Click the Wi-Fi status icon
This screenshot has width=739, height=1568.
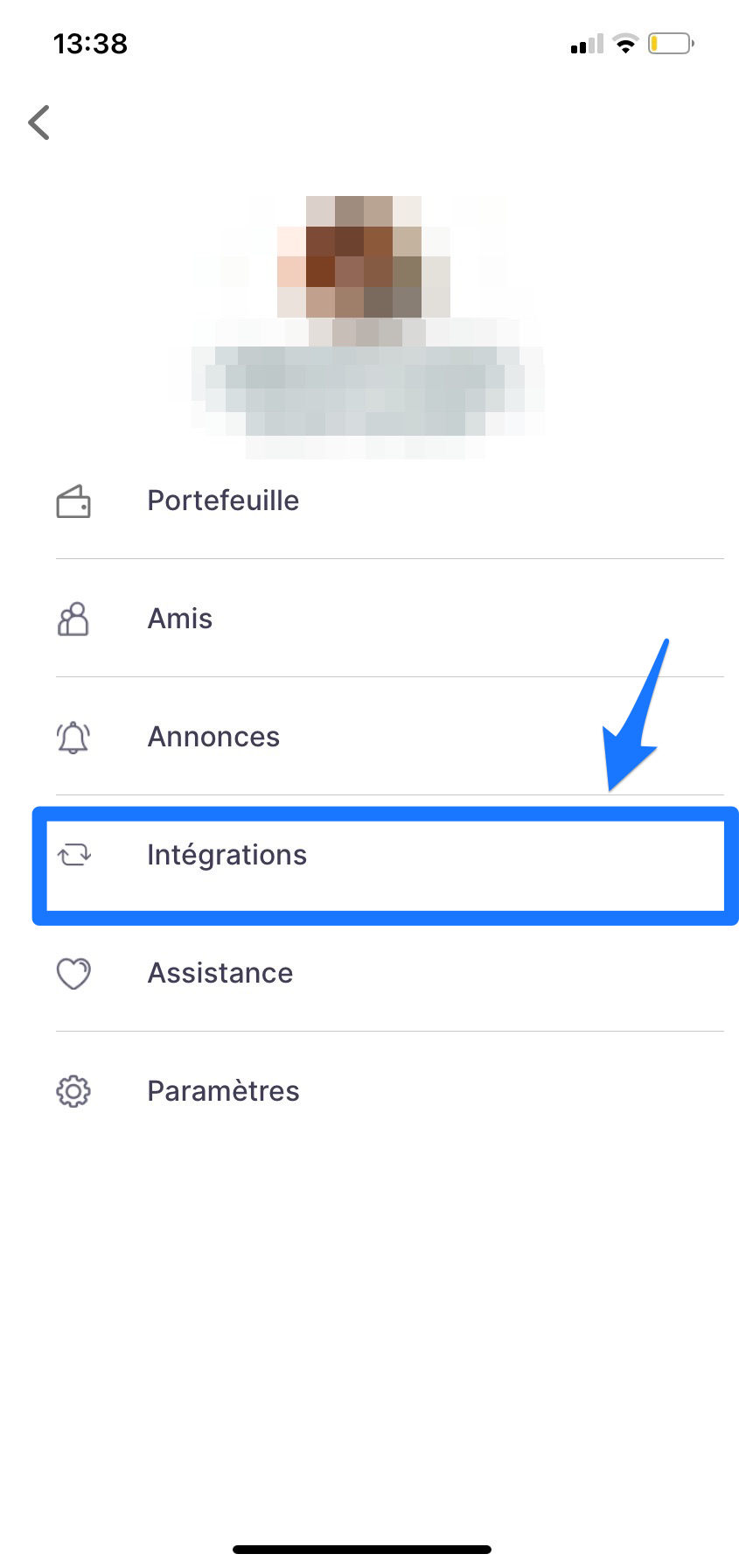pyautogui.click(x=625, y=43)
